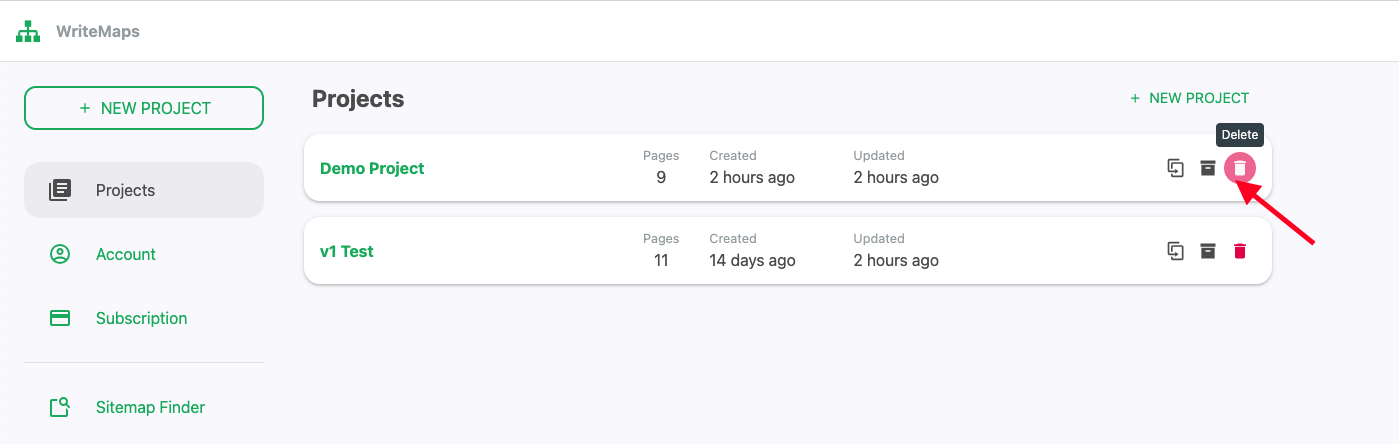Click the Demo Project page count 9
The image size is (1399, 444).
[x=661, y=177]
